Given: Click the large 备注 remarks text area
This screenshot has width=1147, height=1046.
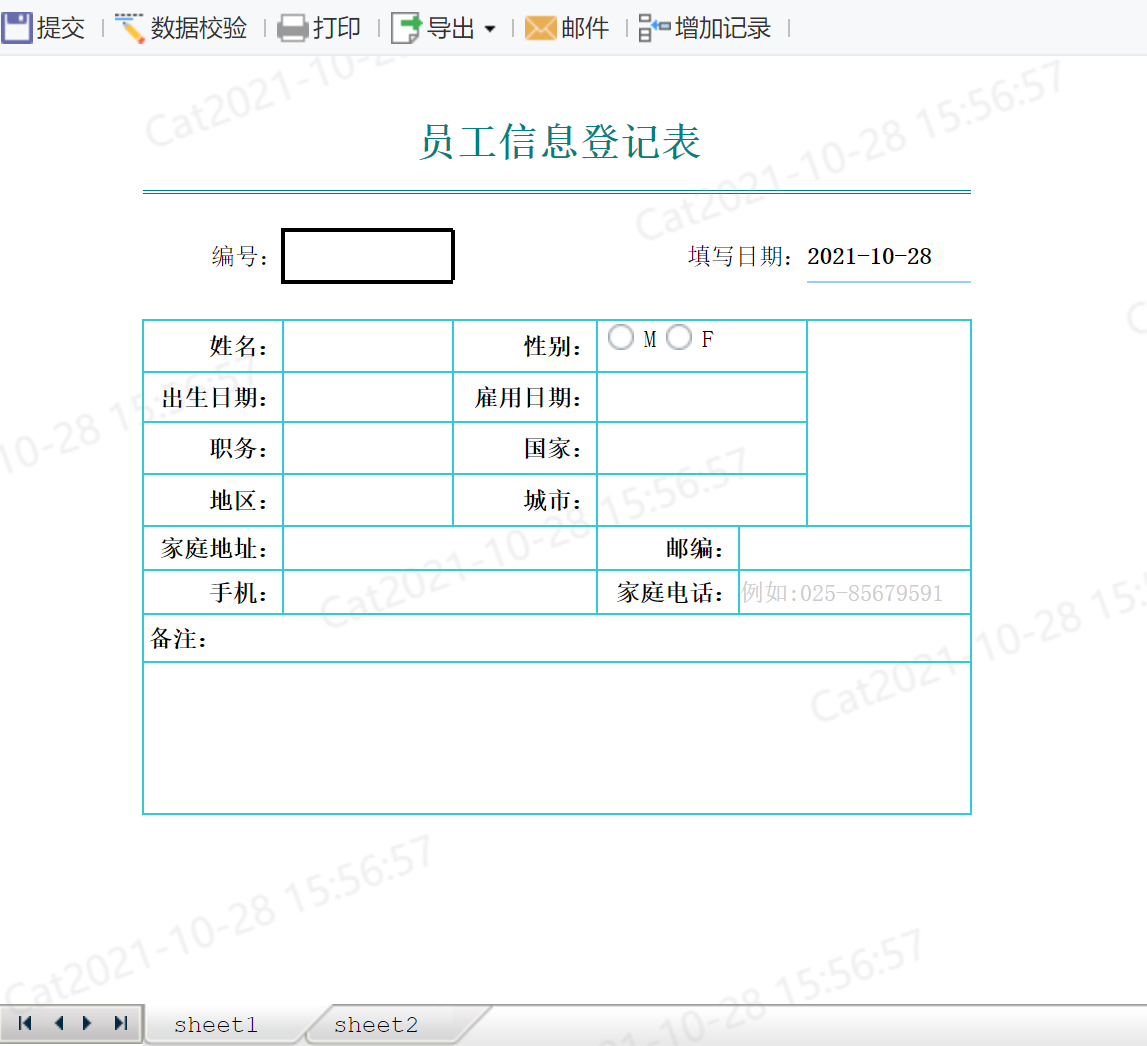Looking at the screenshot, I should coord(557,738).
